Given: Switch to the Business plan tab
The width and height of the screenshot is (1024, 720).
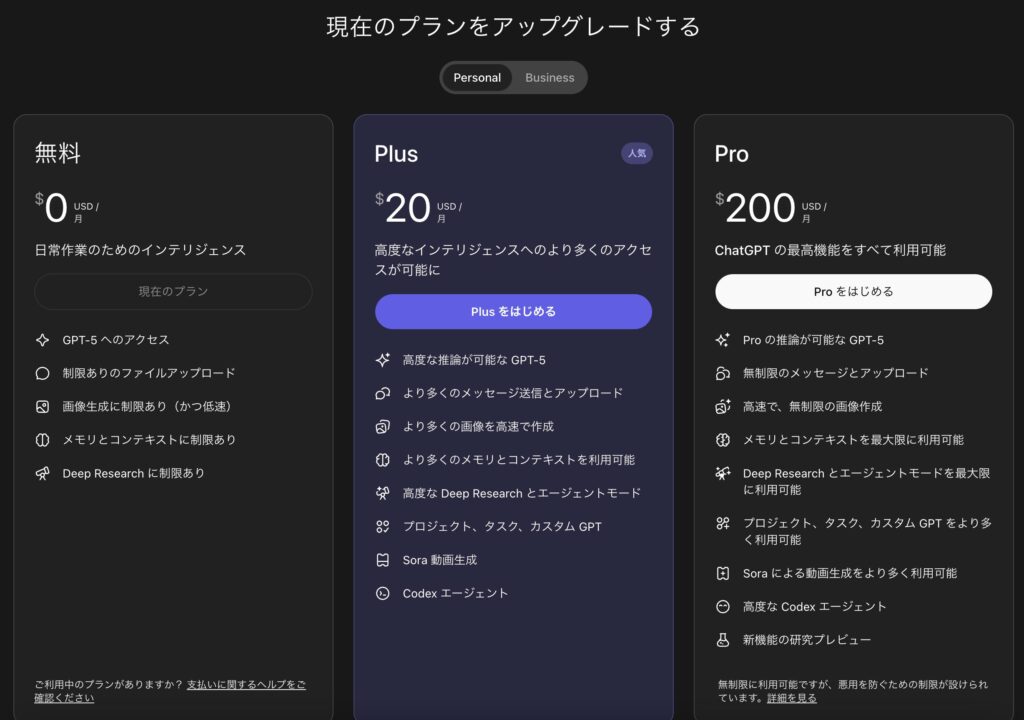Looking at the screenshot, I should (x=549, y=78).
